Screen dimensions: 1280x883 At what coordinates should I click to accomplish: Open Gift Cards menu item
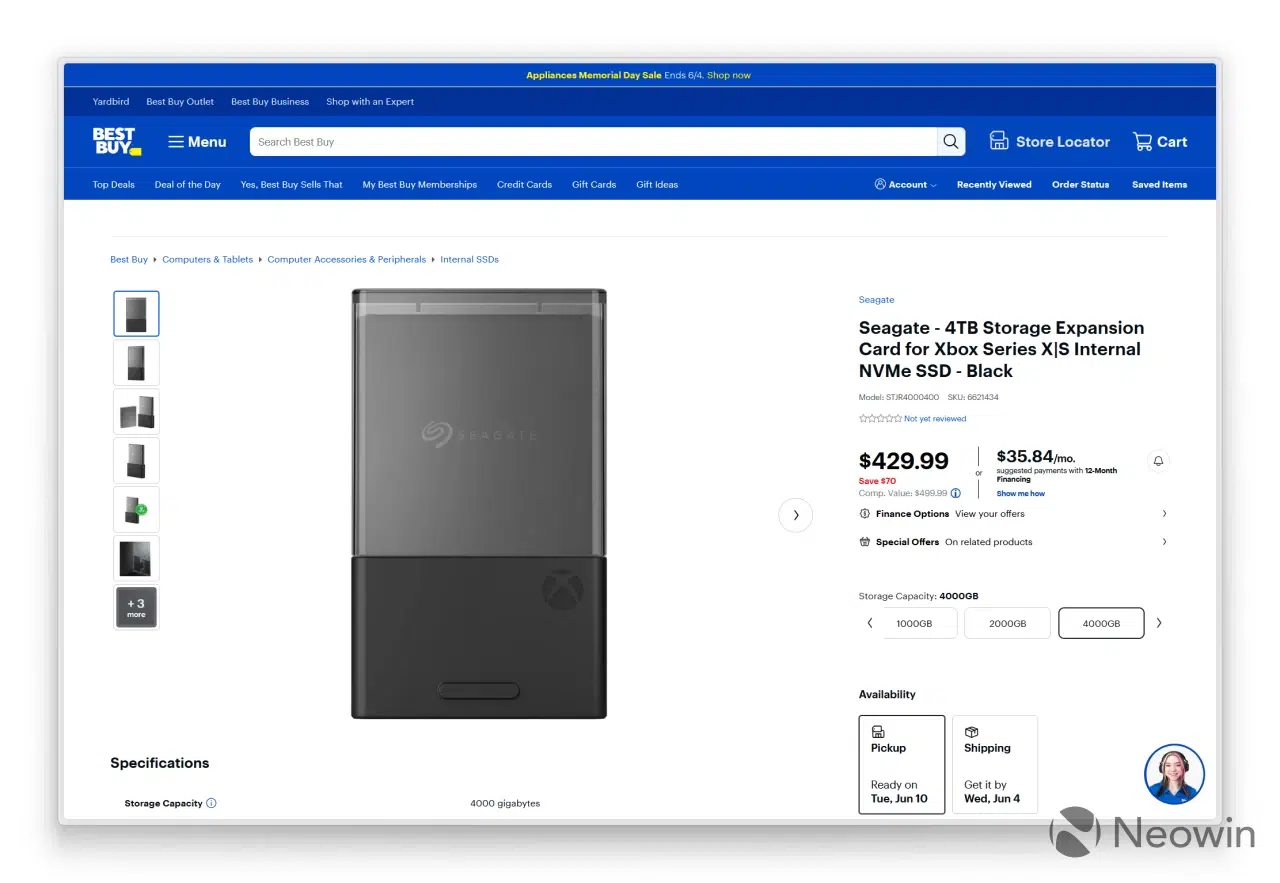click(594, 185)
